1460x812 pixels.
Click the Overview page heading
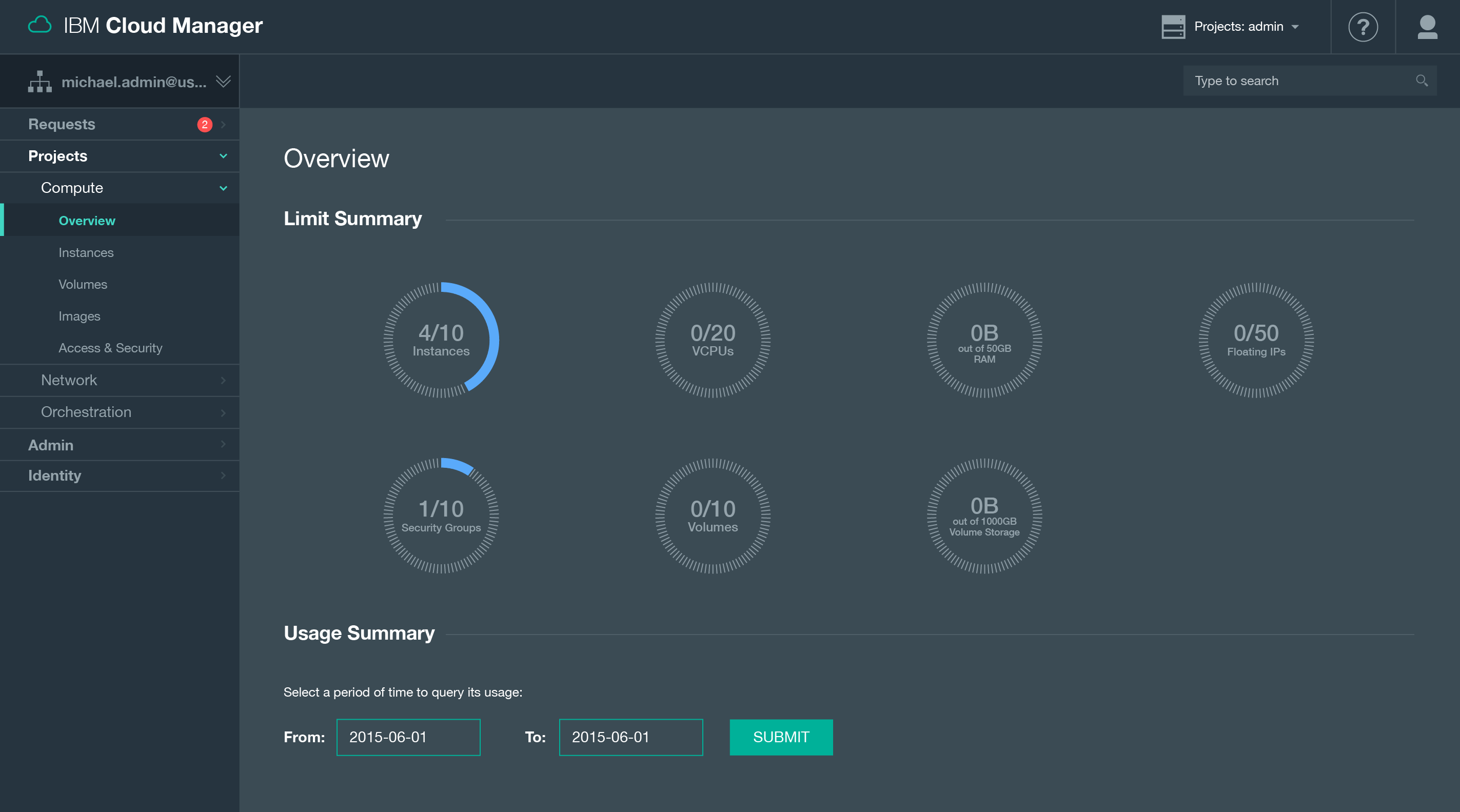click(x=336, y=158)
